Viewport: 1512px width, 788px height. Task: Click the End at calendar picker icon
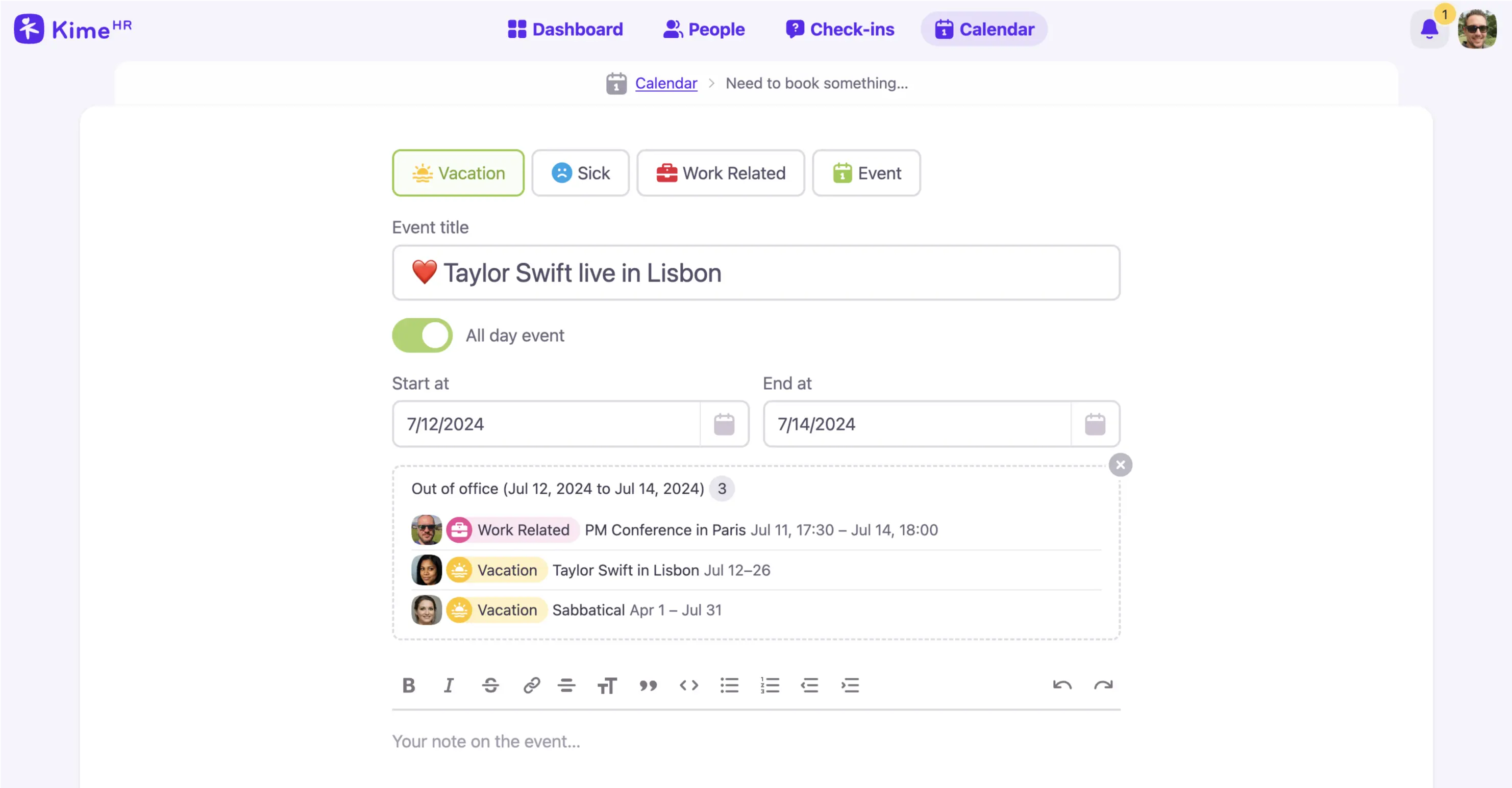pyautogui.click(x=1095, y=424)
